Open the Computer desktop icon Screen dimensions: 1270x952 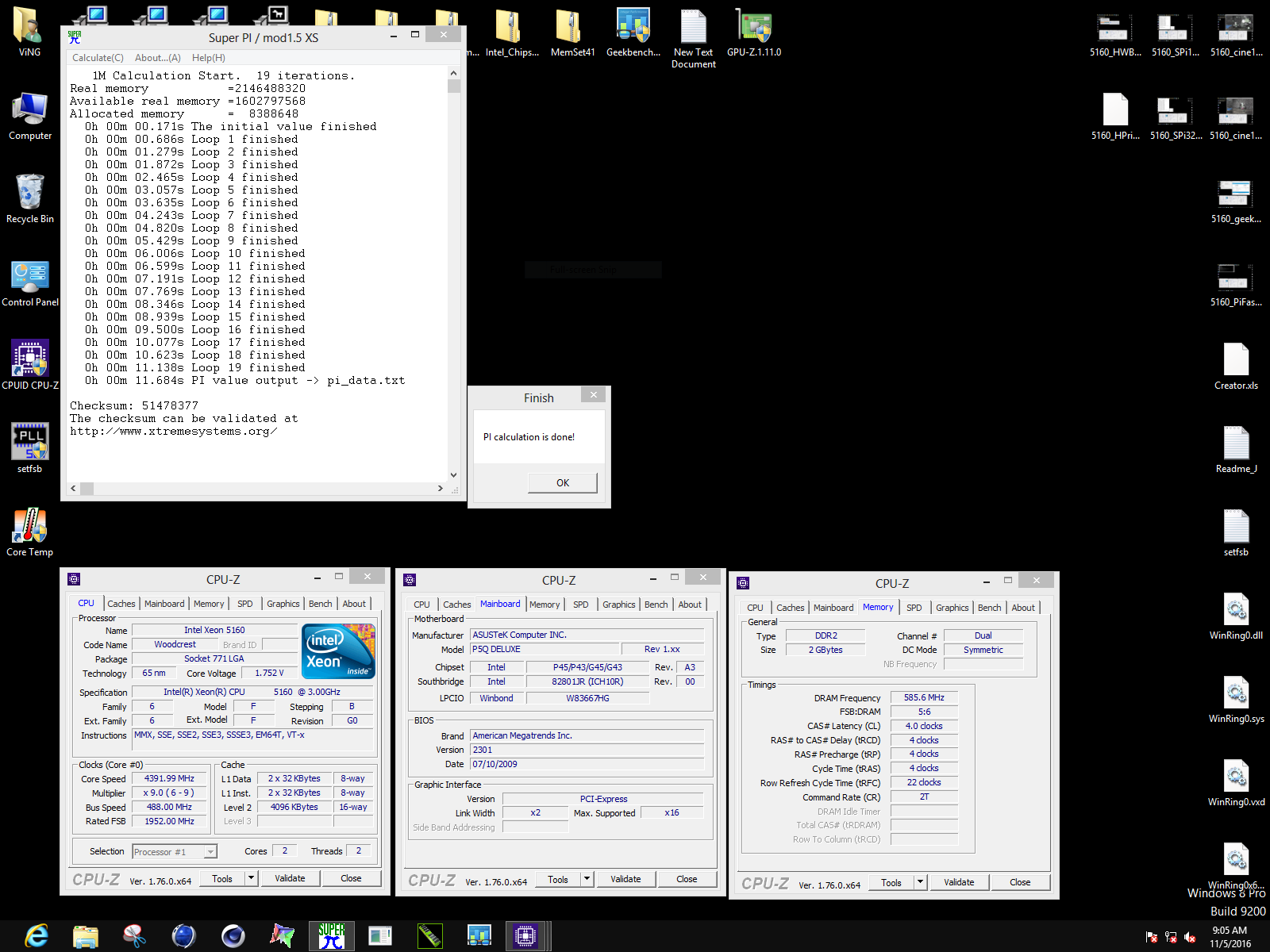29,115
